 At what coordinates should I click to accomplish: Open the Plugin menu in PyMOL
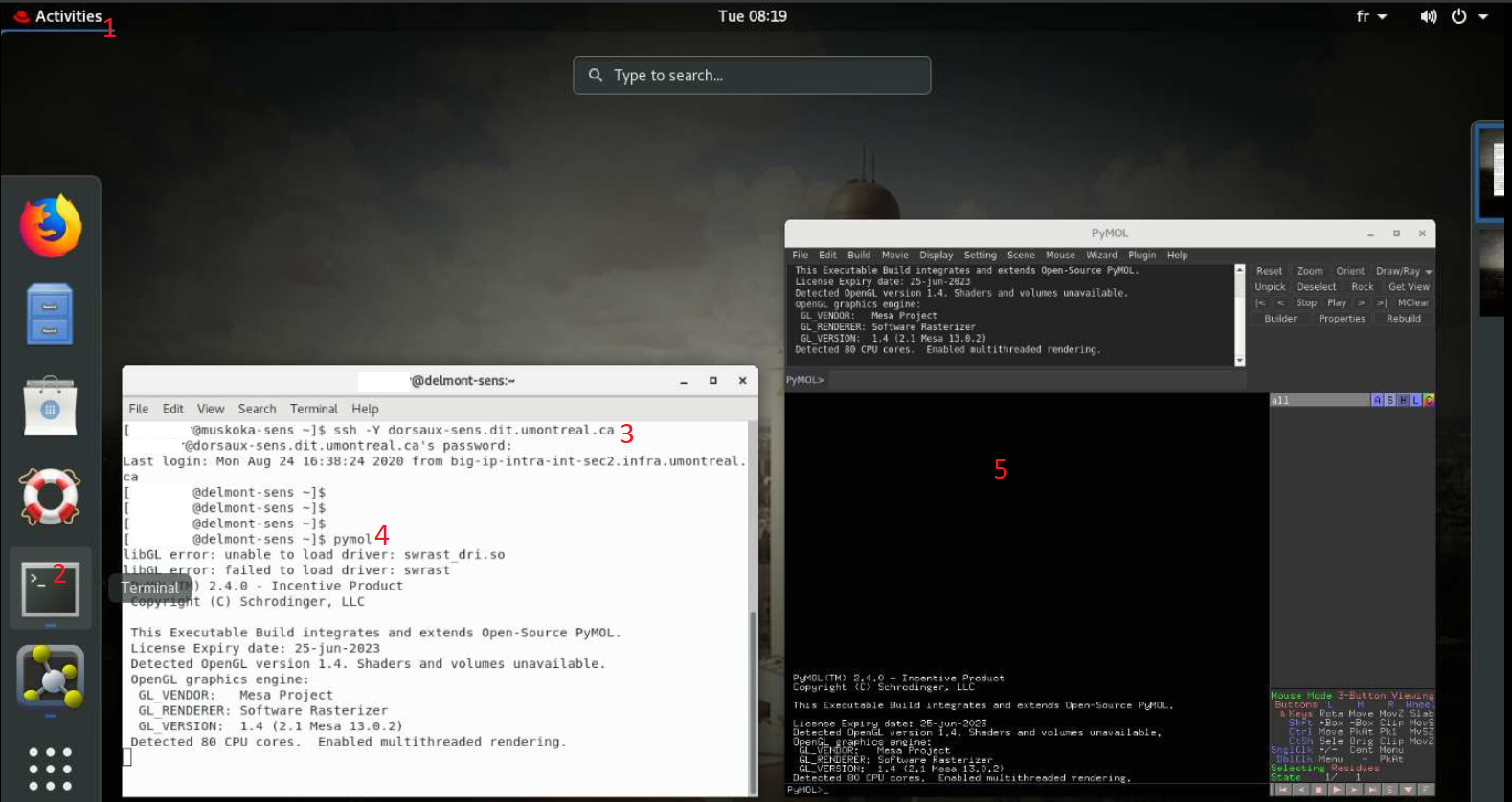[1141, 256]
